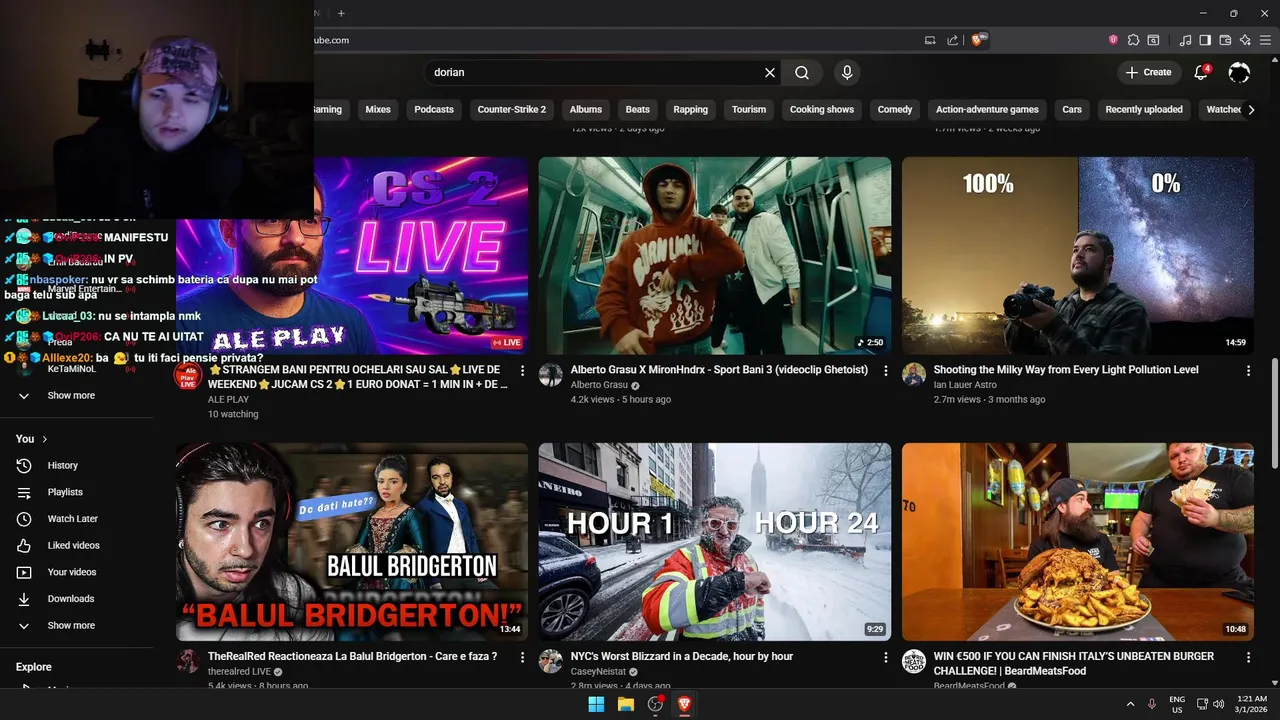The image size is (1280, 720).
Task: Open Windows Start menu
Action: tap(596, 704)
